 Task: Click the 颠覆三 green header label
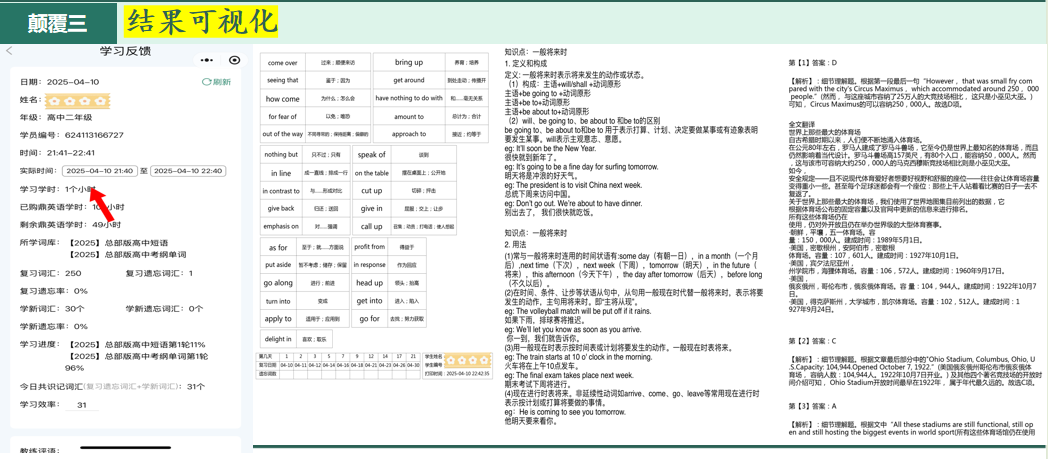[57, 23]
